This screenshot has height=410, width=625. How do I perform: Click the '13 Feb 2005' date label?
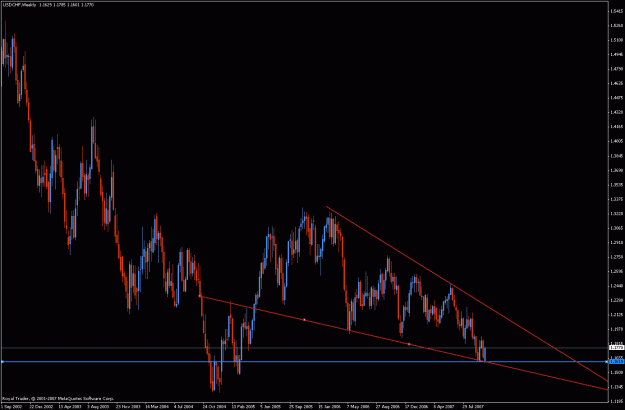(243, 407)
